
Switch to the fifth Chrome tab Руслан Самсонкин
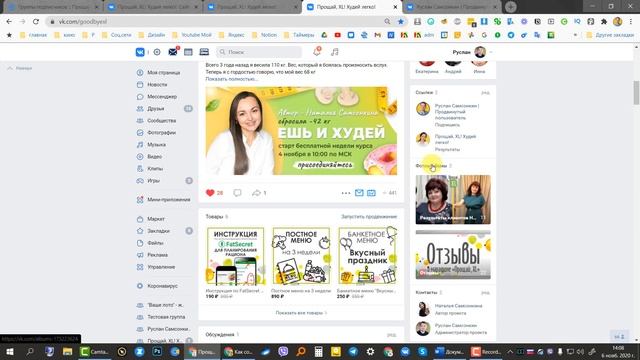[x=452, y=7]
